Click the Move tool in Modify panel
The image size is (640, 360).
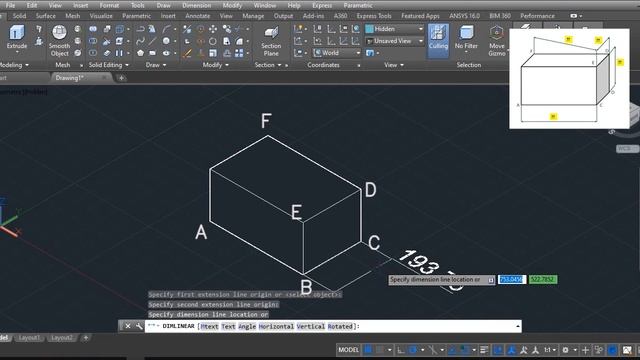click(x=213, y=29)
